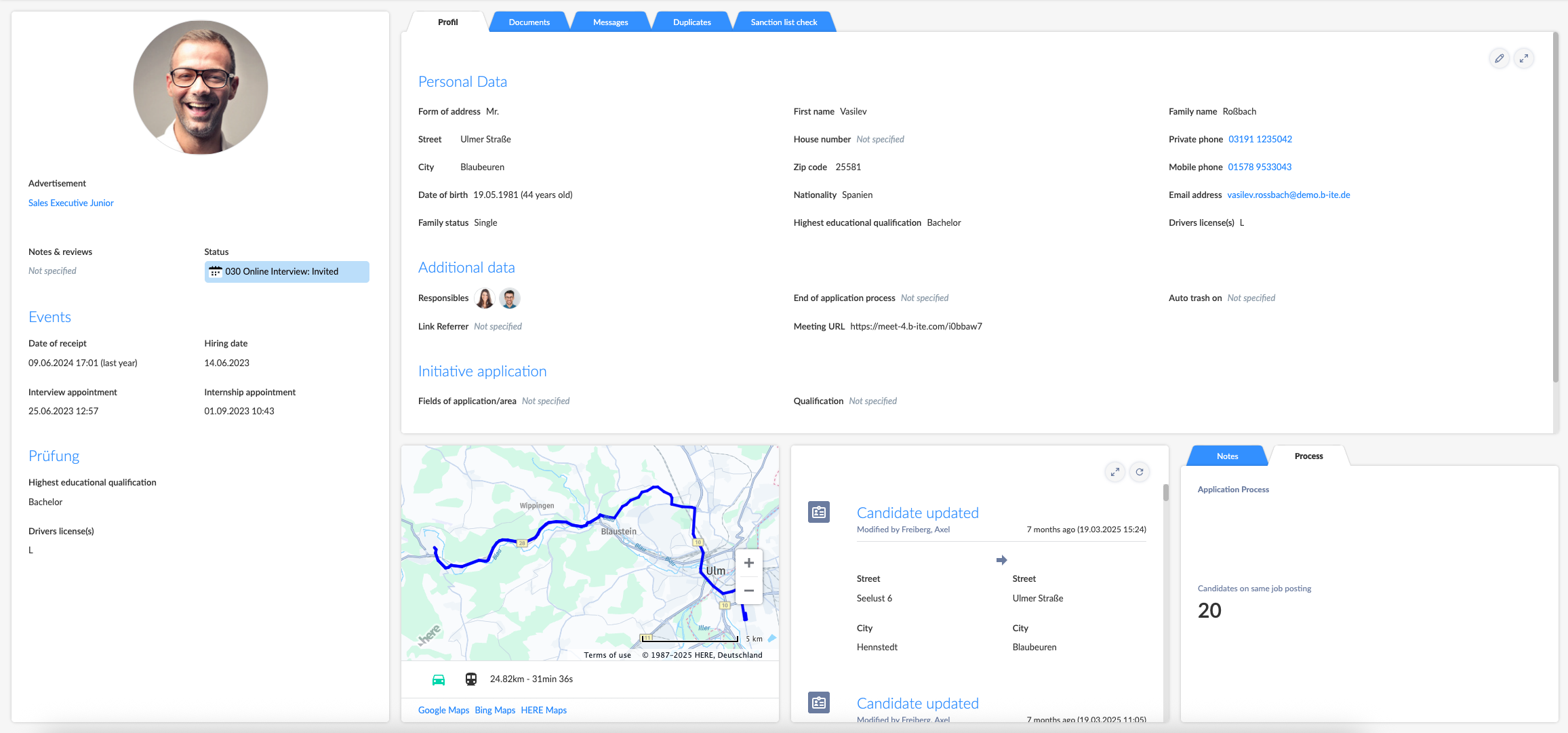Call the mobile phone number link
The width and height of the screenshot is (1568, 733).
(x=1260, y=167)
